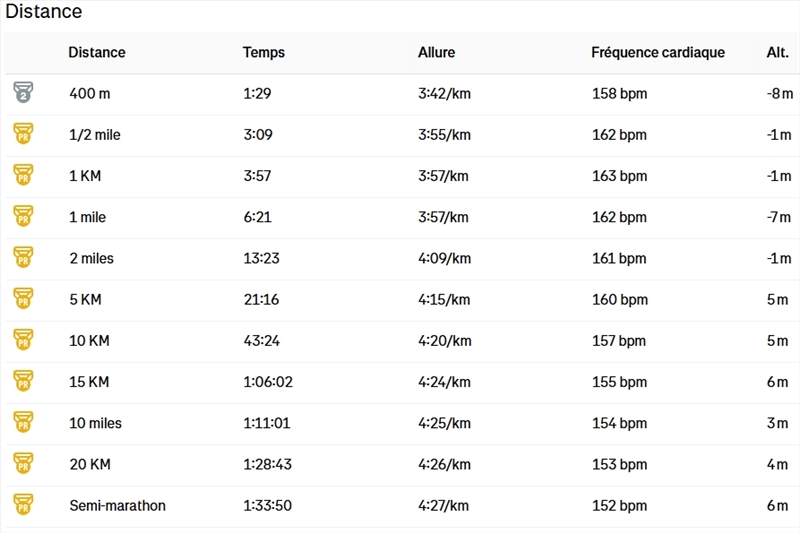Click the 21:16 time for 5 KM

click(261, 299)
